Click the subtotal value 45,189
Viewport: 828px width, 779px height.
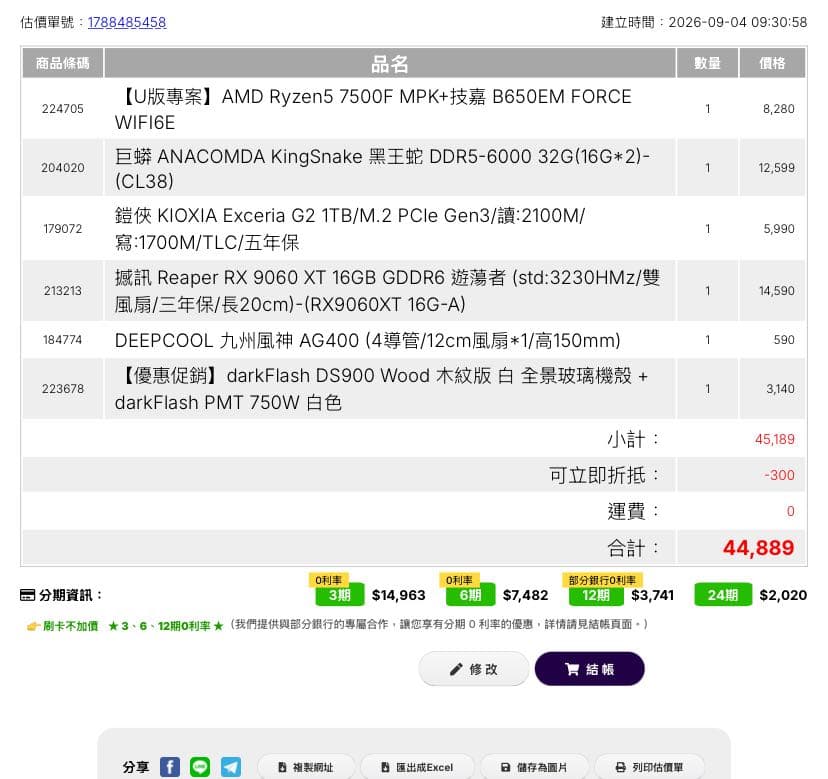775,439
